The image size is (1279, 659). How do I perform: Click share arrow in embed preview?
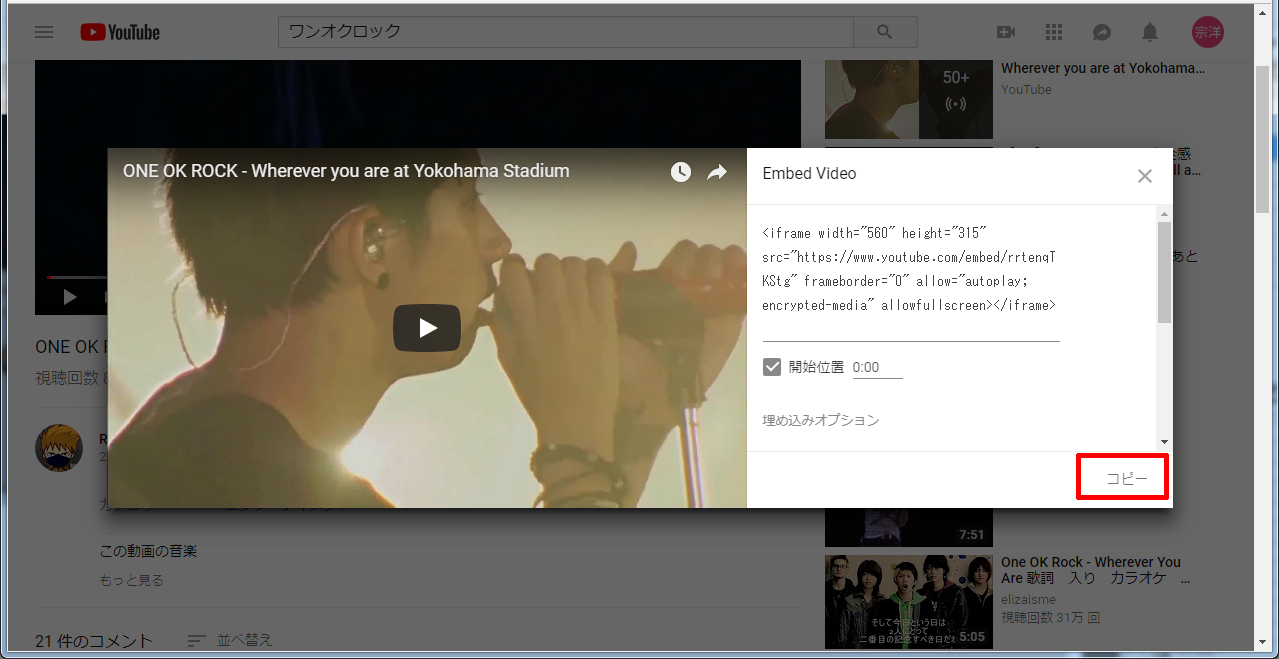point(717,172)
